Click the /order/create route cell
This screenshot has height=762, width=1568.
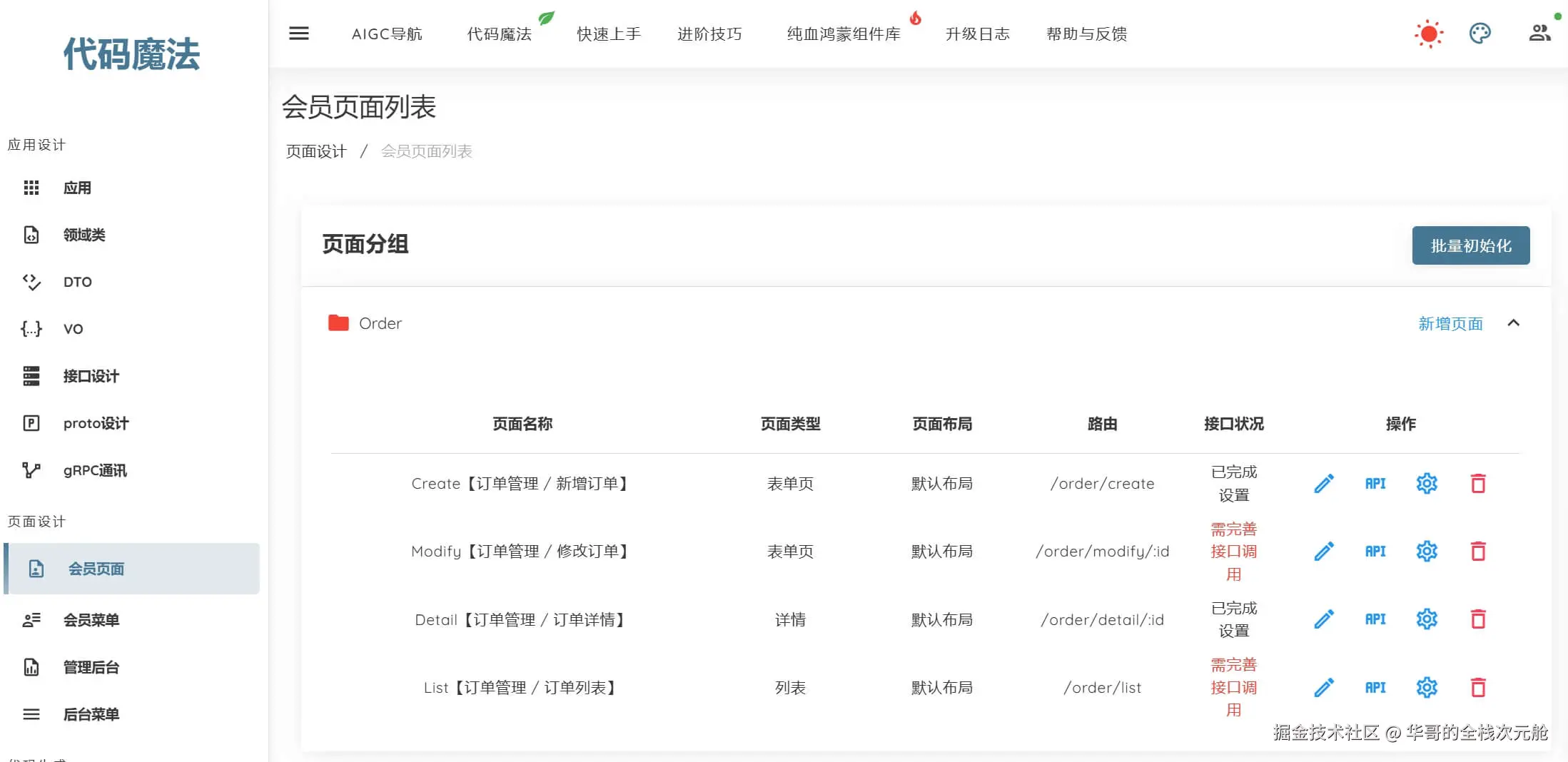tap(1102, 484)
